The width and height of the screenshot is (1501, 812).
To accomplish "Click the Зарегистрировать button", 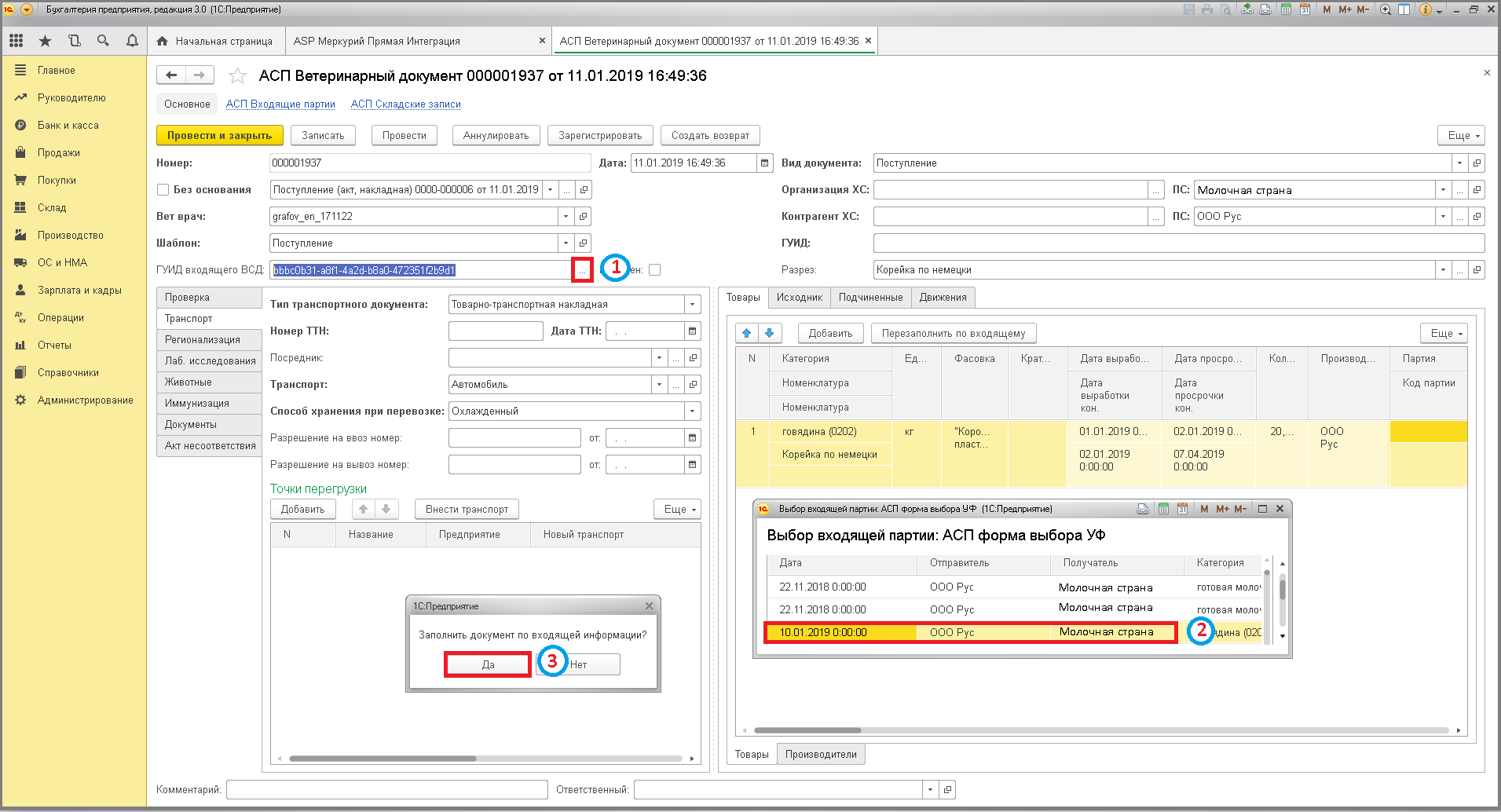I will [x=600, y=135].
